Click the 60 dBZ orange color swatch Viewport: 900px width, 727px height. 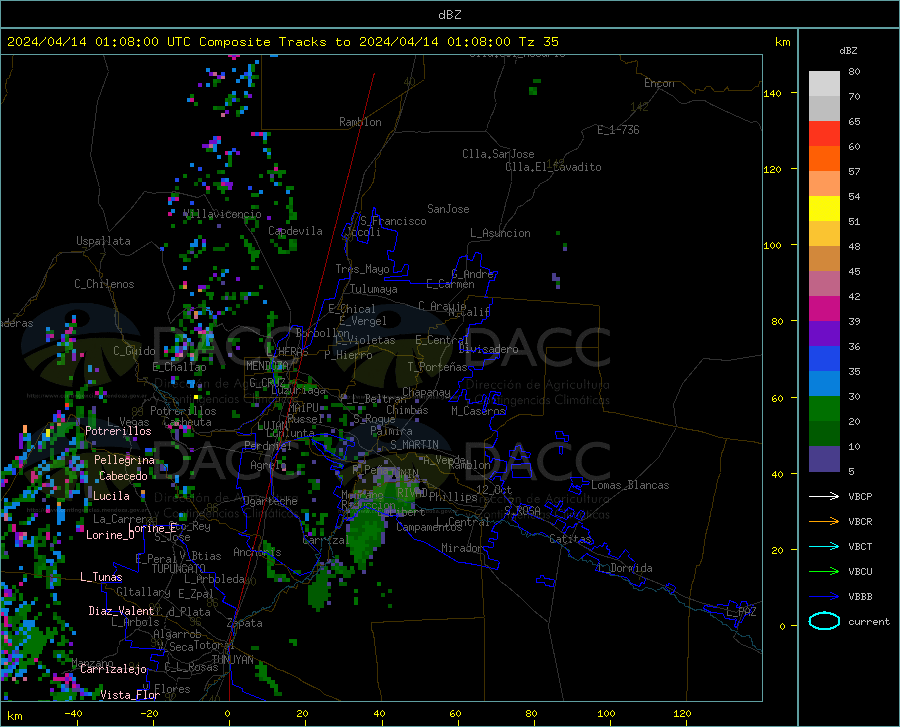[824, 159]
